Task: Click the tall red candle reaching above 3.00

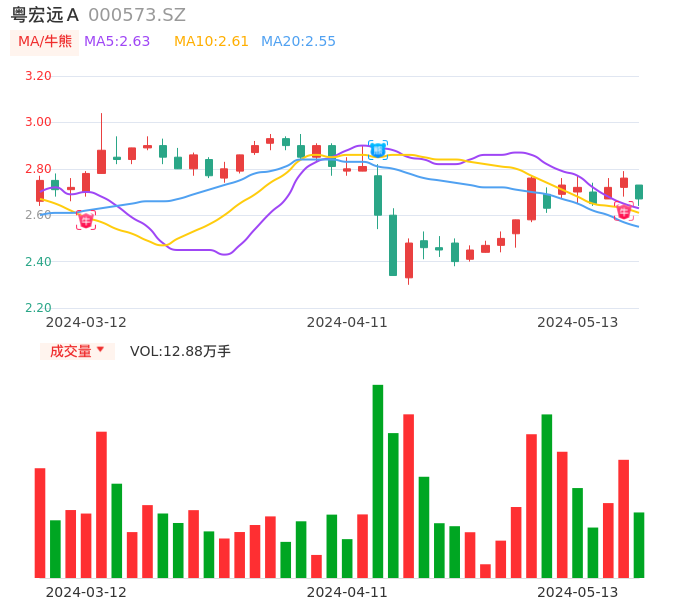Action: point(101,161)
